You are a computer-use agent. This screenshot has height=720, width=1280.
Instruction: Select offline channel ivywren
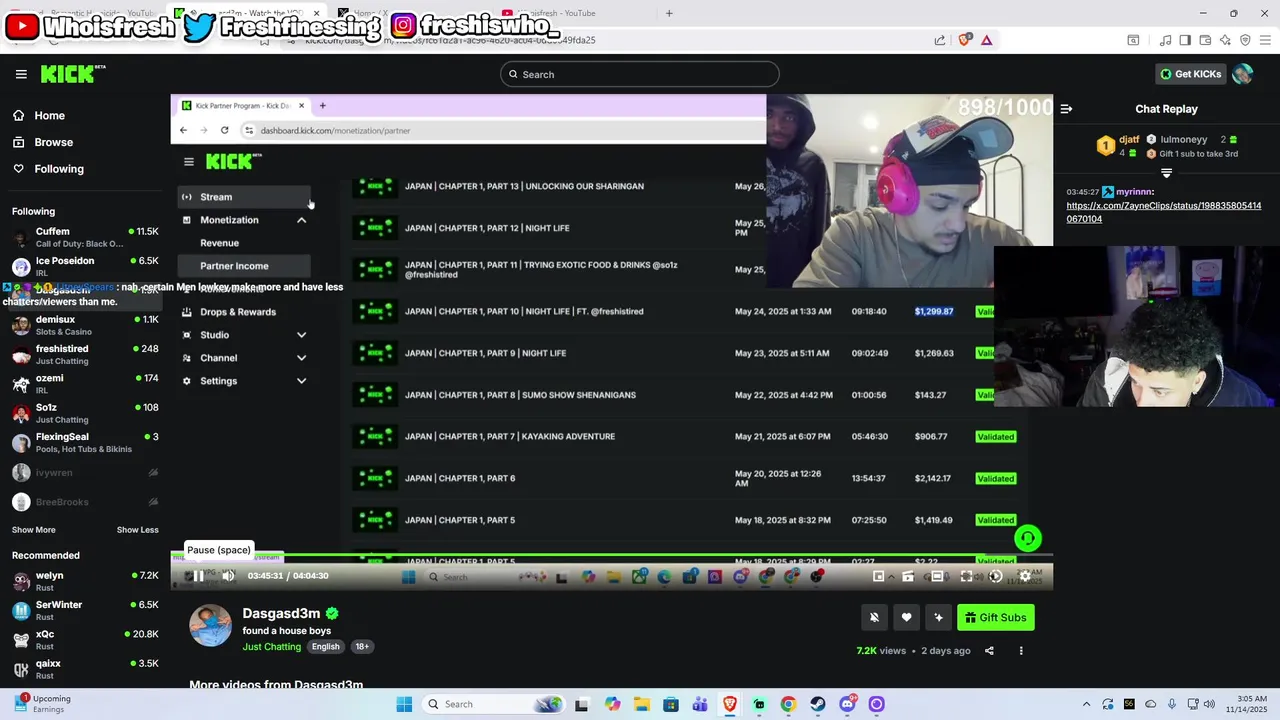pyautogui.click(x=84, y=472)
